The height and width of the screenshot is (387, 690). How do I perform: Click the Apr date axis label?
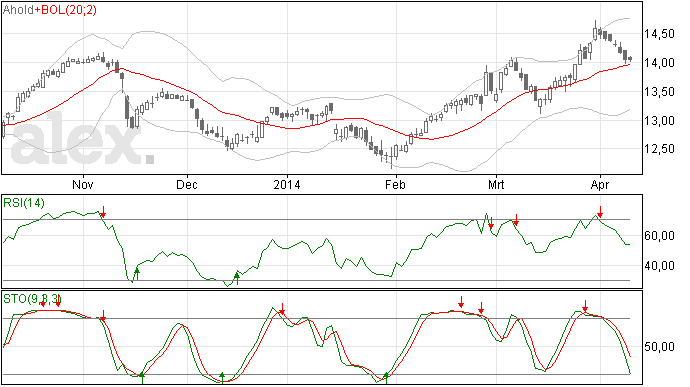tap(600, 184)
